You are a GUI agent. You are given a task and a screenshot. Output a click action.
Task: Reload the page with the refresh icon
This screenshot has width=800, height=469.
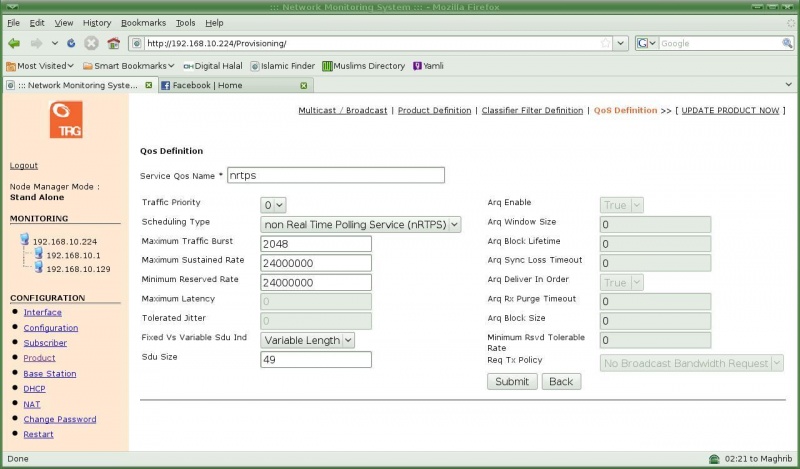click(x=70, y=44)
